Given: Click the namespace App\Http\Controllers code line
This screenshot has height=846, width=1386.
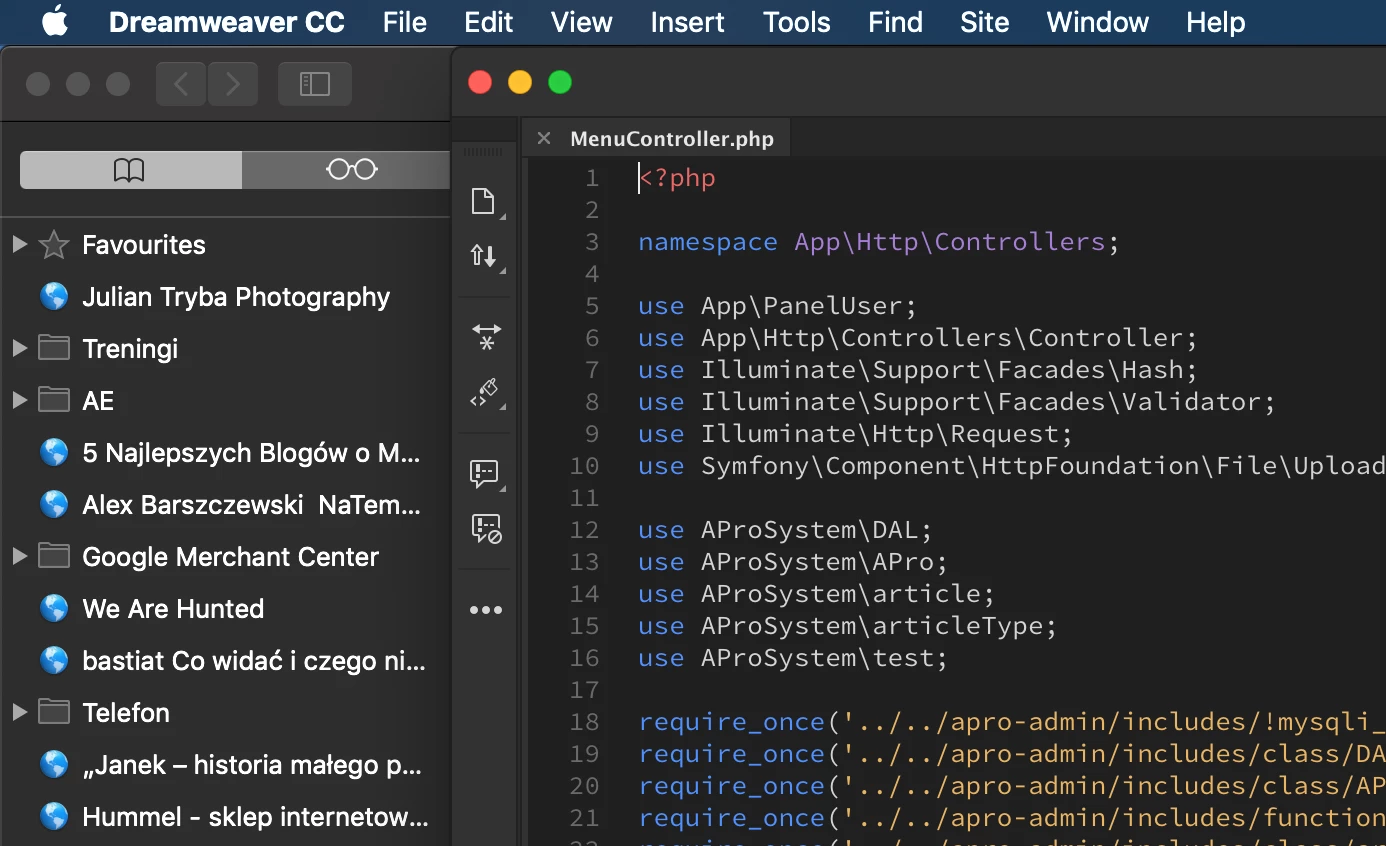Looking at the screenshot, I should coord(878,242).
